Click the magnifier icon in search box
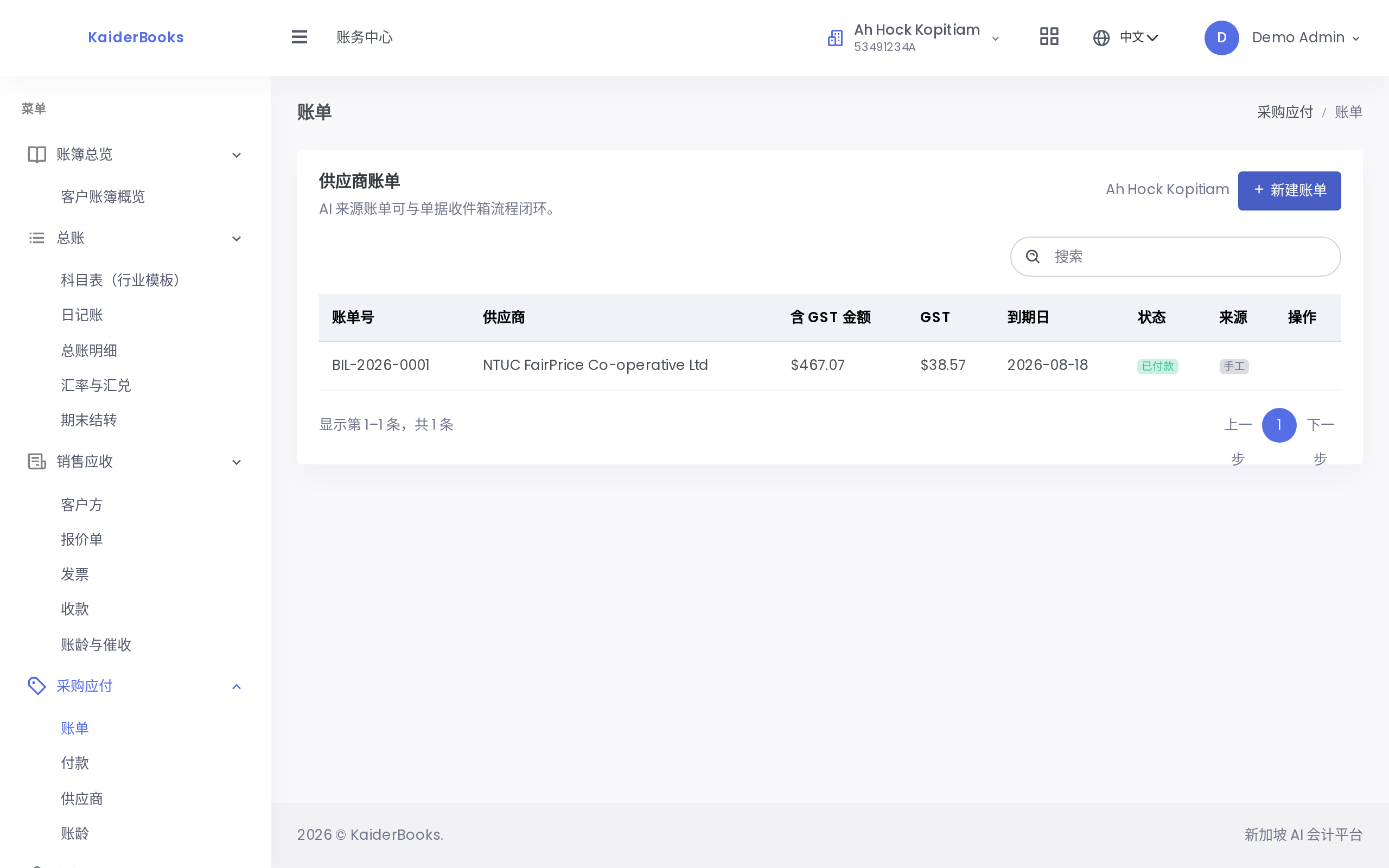Screen dimensions: 1389x868 [x=1033, y=257]
